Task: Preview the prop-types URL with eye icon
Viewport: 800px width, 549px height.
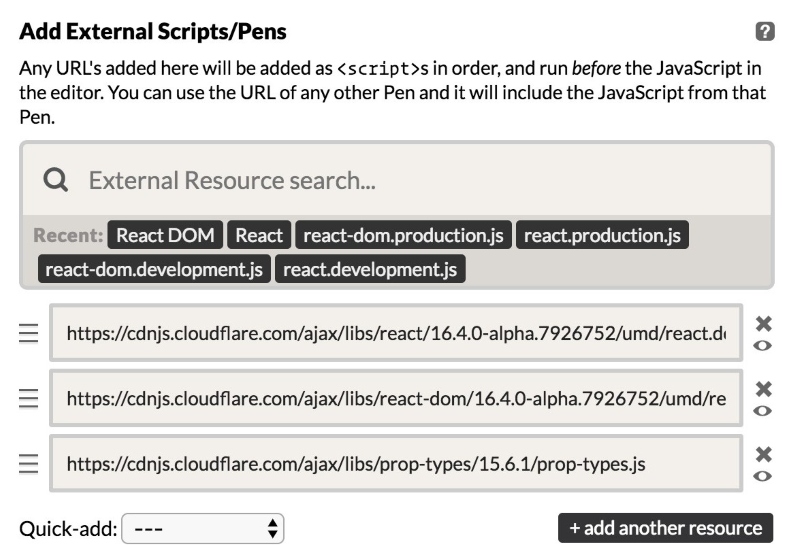Action: 762,477
